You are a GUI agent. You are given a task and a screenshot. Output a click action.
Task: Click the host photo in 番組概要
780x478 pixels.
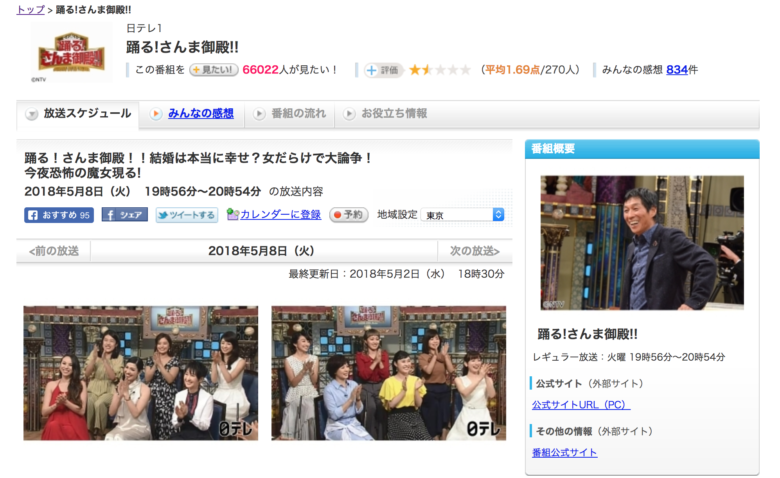pos(642,243)
